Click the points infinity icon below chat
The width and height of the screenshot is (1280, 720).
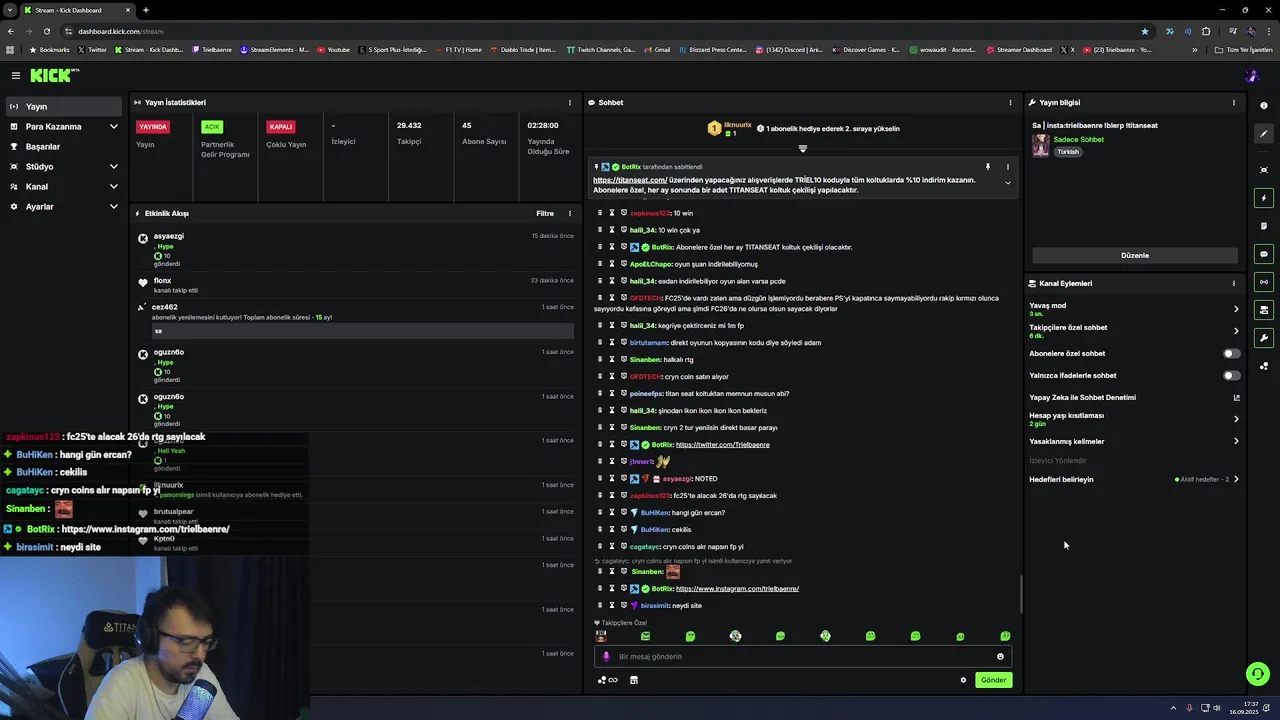point(607,680)
